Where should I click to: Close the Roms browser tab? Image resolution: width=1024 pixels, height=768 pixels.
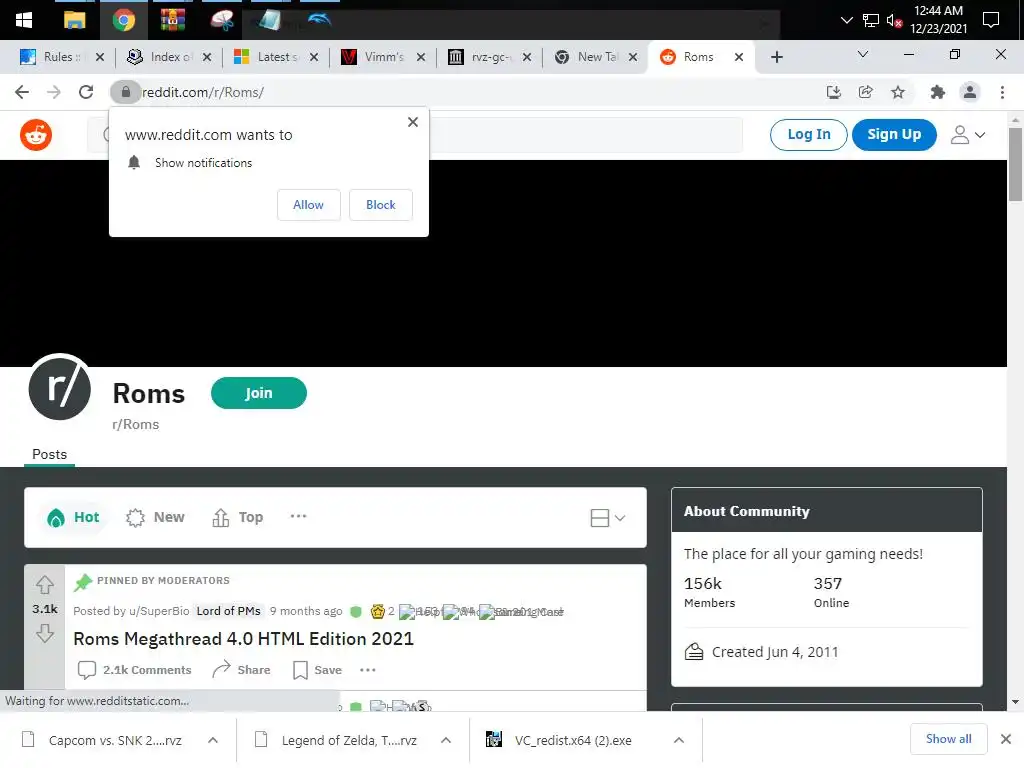[x=739, y=57]
